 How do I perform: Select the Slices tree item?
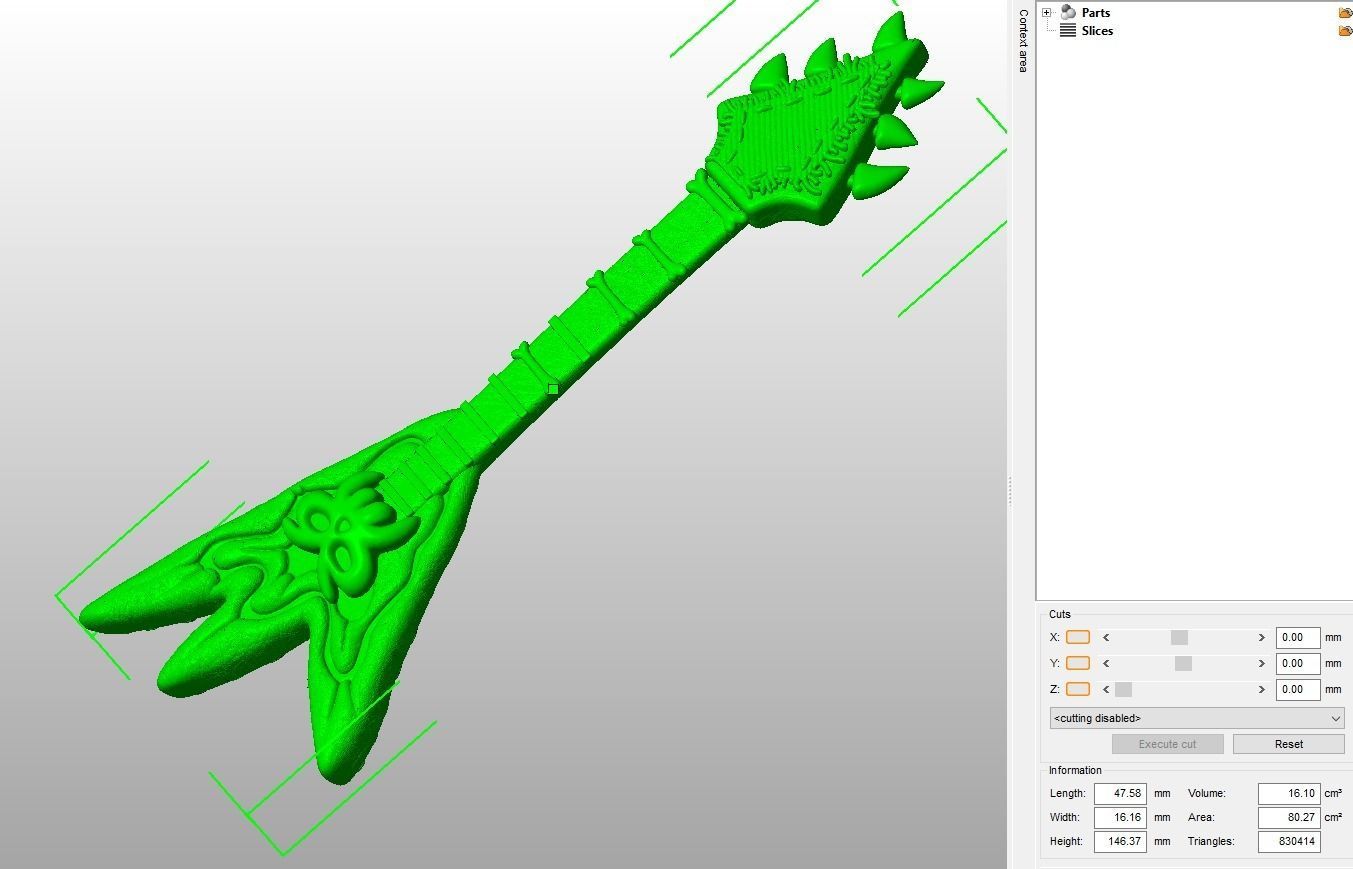coord(1097,31)
